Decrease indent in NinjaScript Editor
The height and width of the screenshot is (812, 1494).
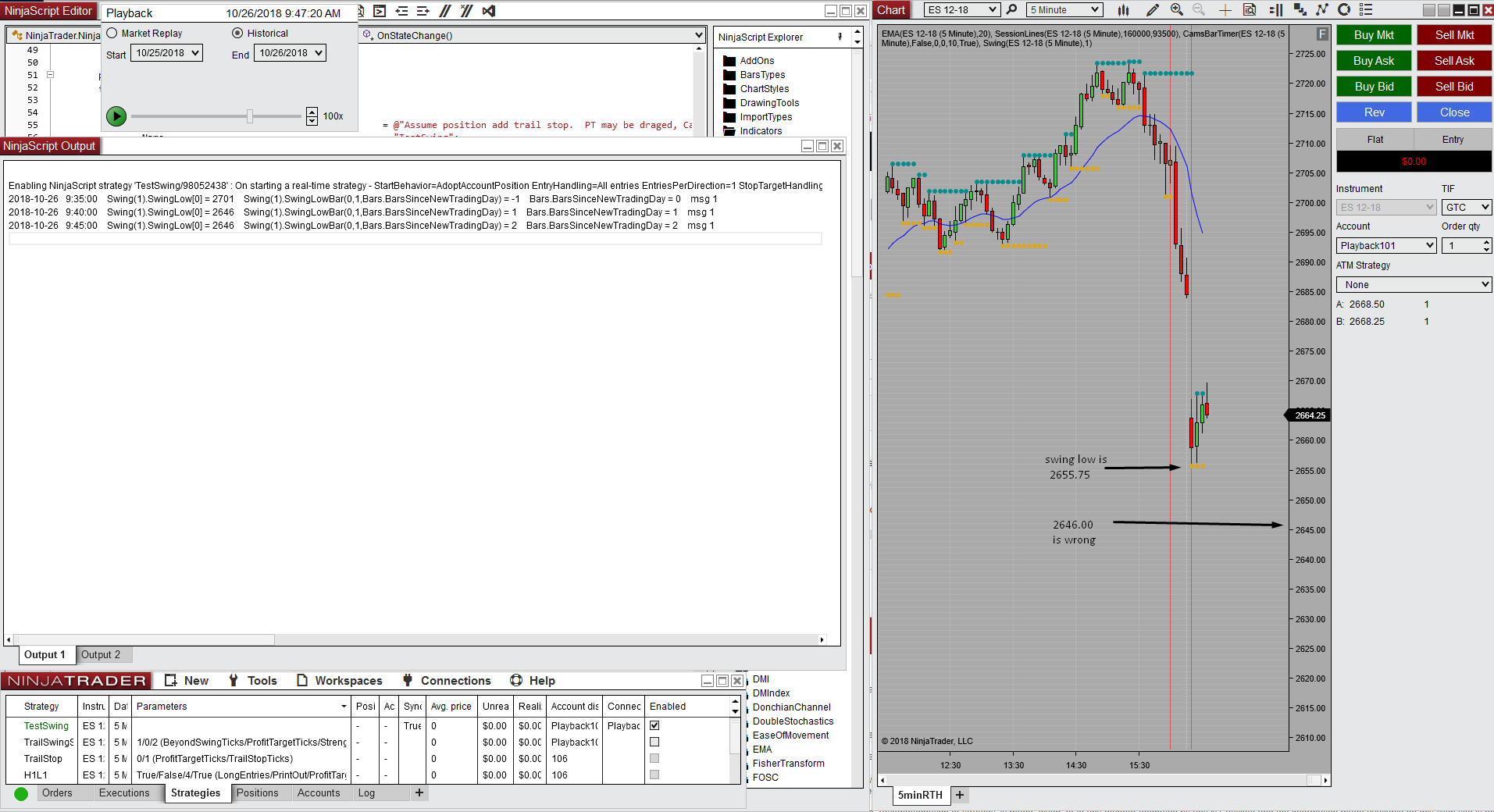coord(401,11)
